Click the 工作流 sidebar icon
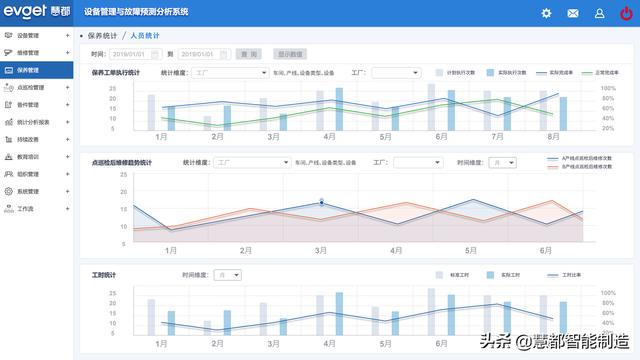The height and width of the screenshot is (360, 640). click(x=9, y=209)
